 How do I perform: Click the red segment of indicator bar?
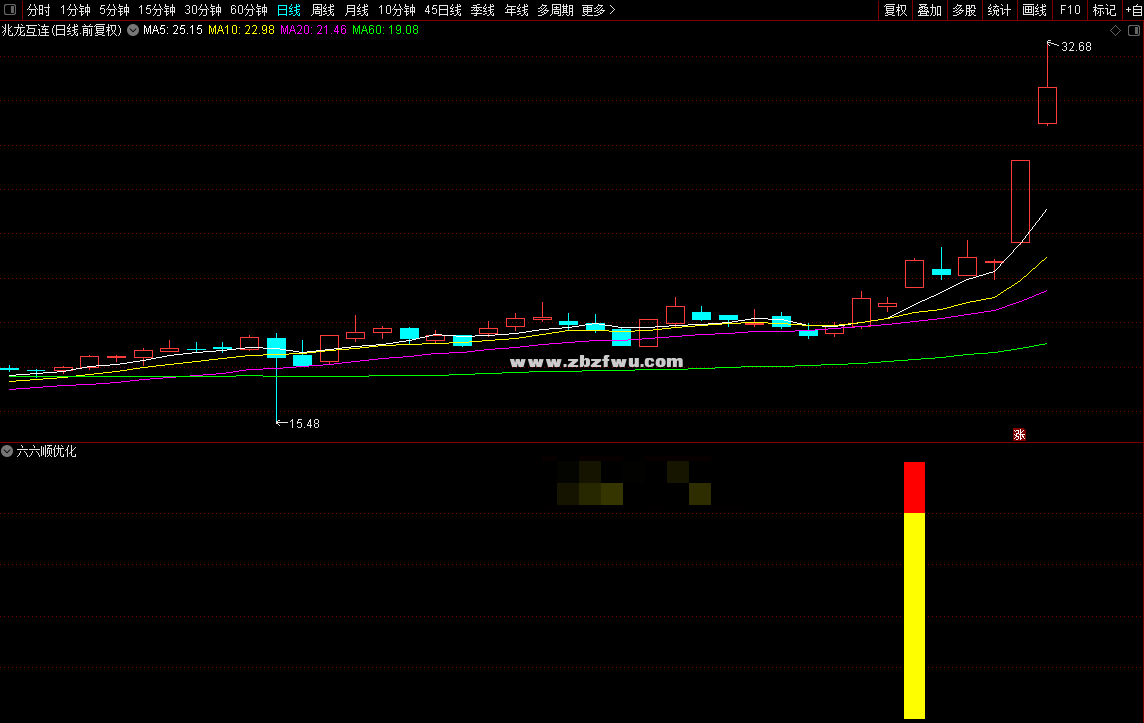pyautogui.click(x=914, y=487)
